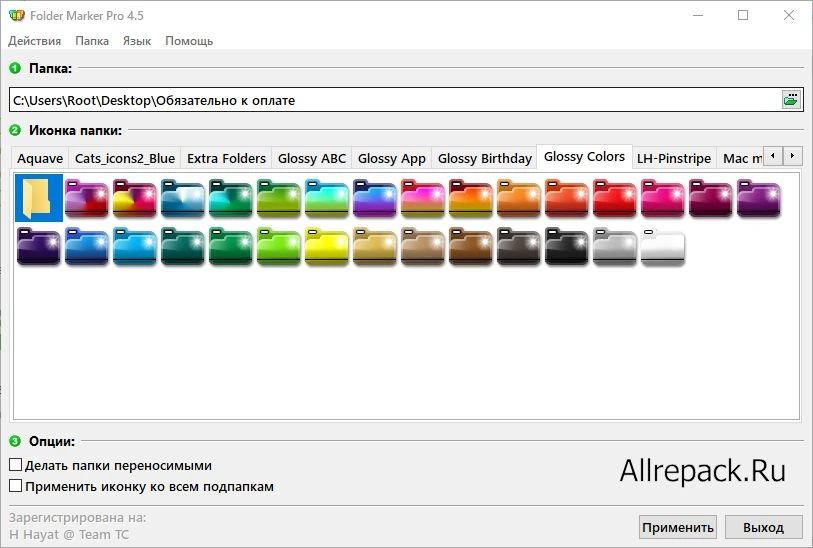Image resolution: width=813 pixels, height=548 pixels.
Task: Select the Glossy Colors tab
Action: tap(584, 157)
